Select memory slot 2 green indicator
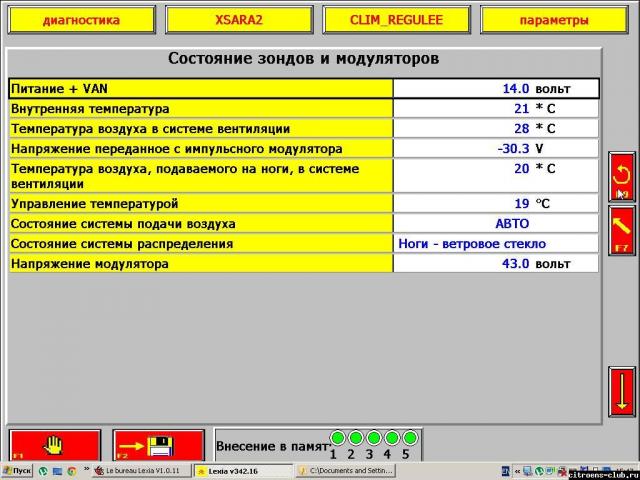The image size is (640, 480). (x=355, y=438)
